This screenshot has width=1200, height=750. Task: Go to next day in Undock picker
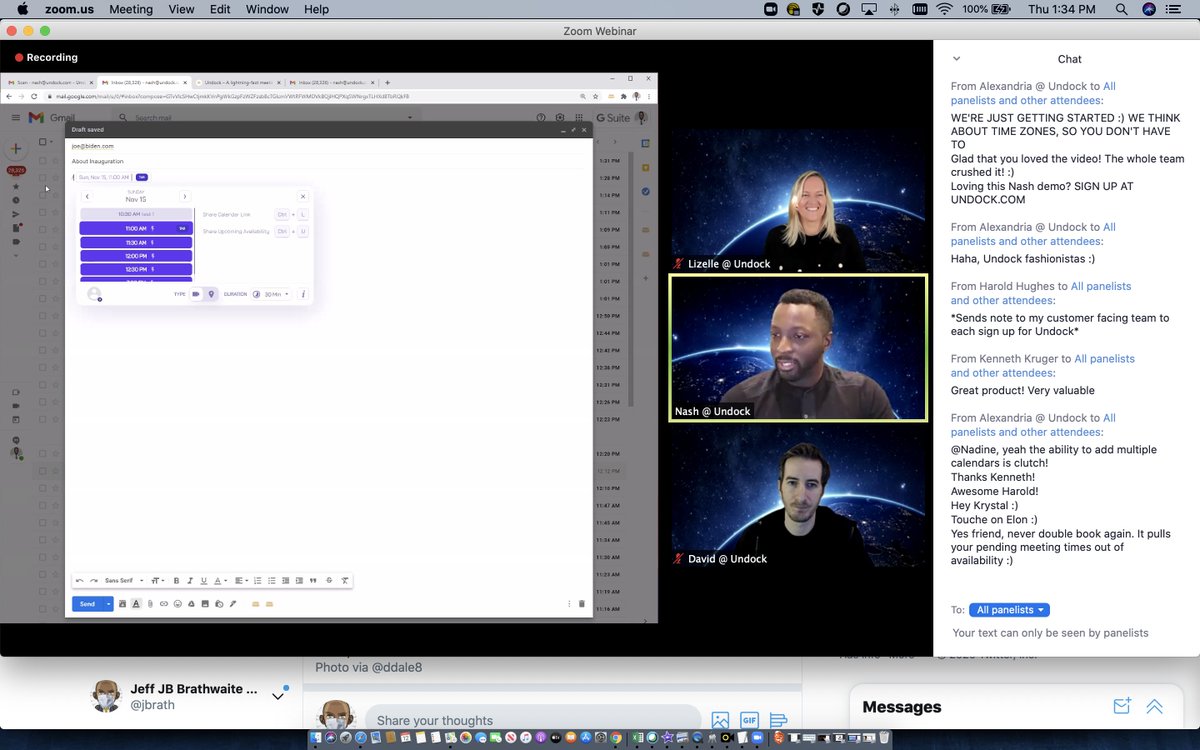[x=185, y=197]
